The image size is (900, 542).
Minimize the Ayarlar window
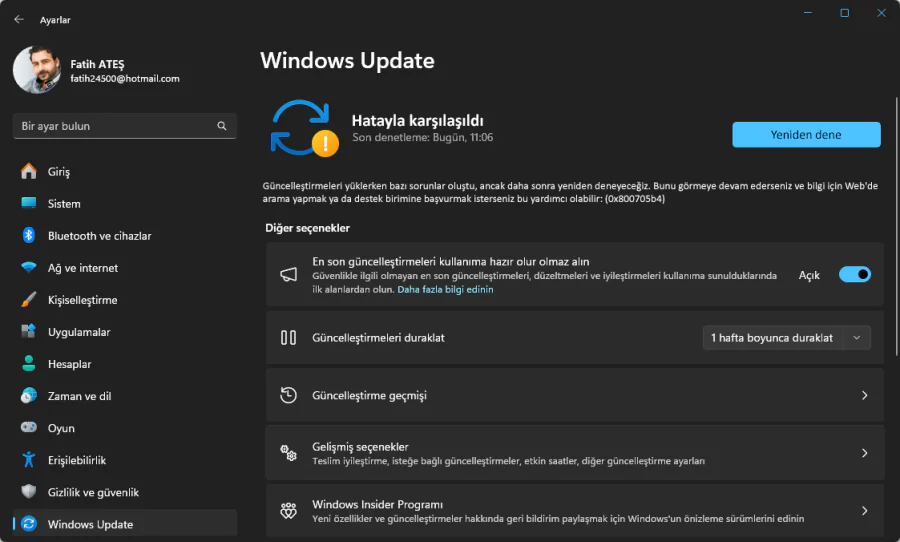coord(808,13)
